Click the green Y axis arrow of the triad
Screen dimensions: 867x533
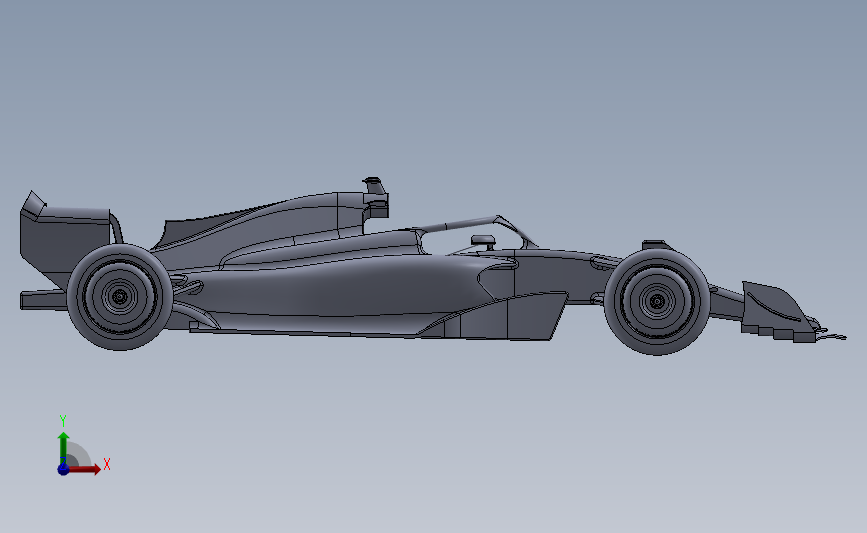tap(64, 448)
